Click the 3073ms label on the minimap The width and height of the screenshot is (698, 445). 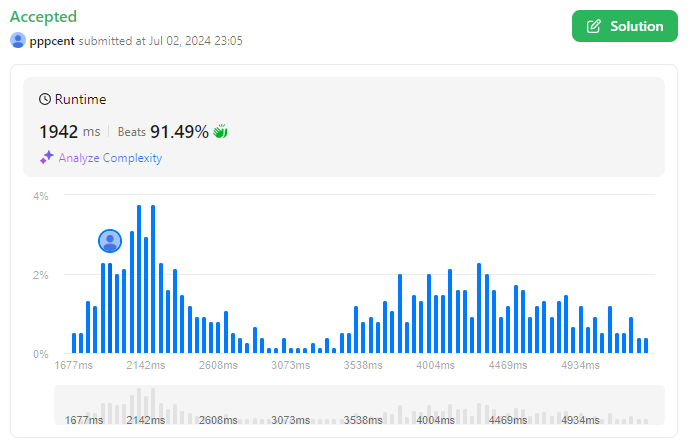point(290,420)
